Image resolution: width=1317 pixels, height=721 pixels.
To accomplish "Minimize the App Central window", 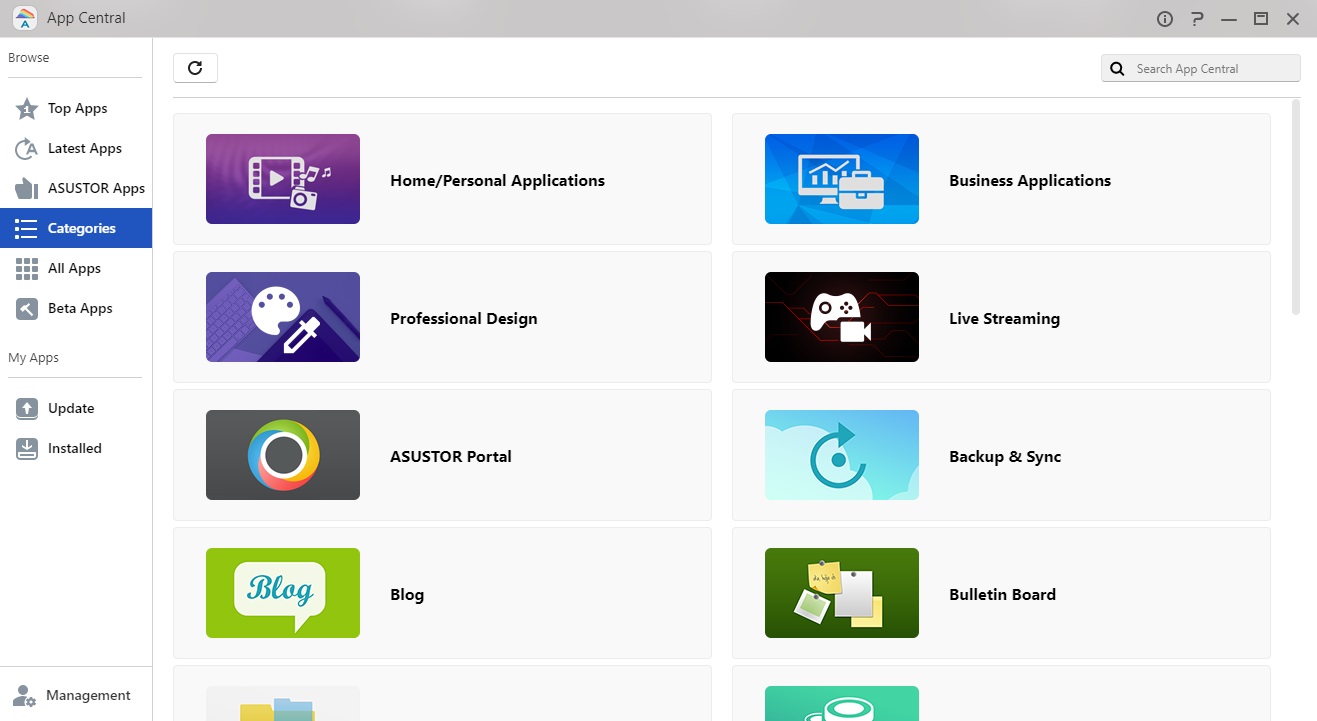I will pyautogui.click(x=1229, y=19).
